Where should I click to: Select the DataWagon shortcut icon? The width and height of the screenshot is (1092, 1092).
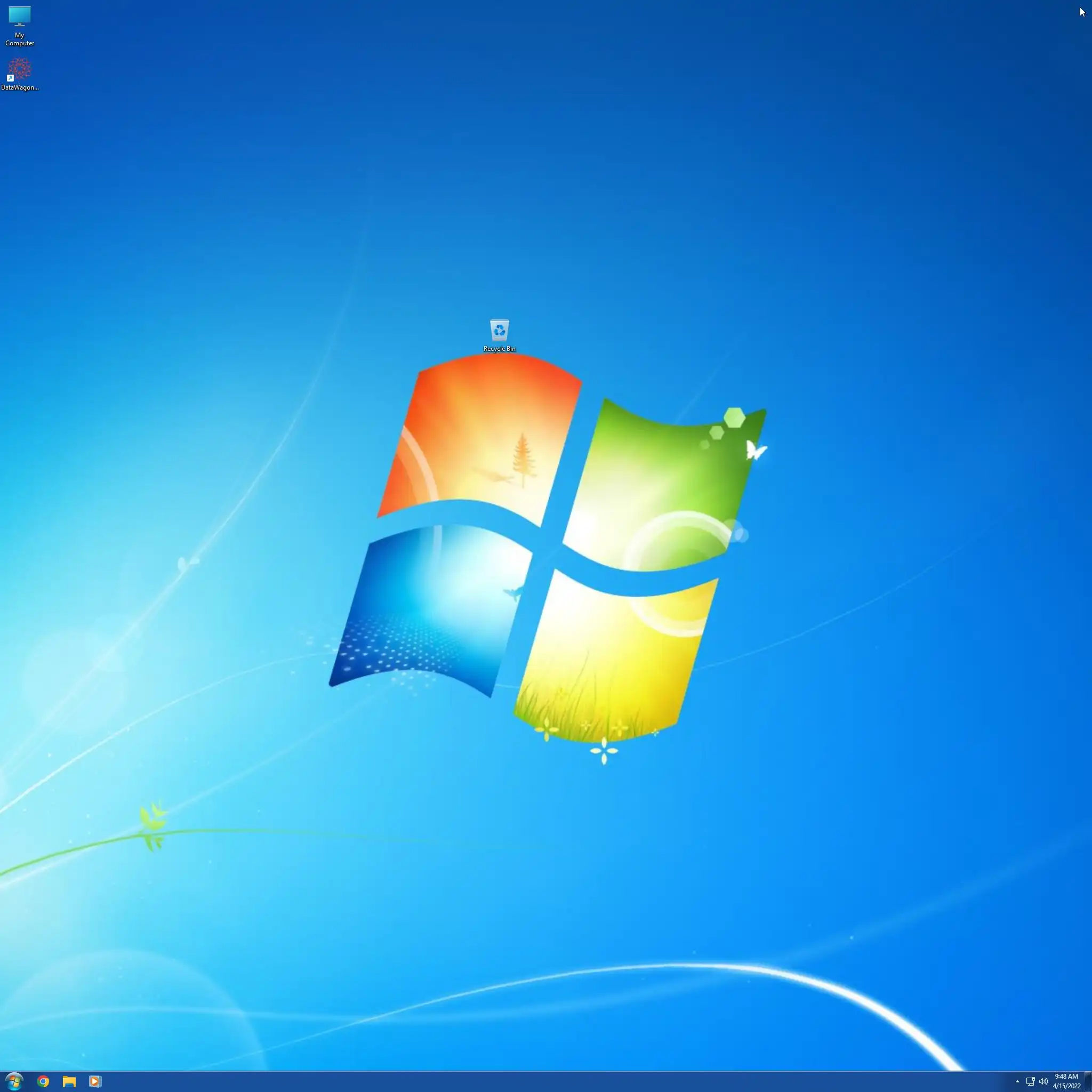pos(19,69)
